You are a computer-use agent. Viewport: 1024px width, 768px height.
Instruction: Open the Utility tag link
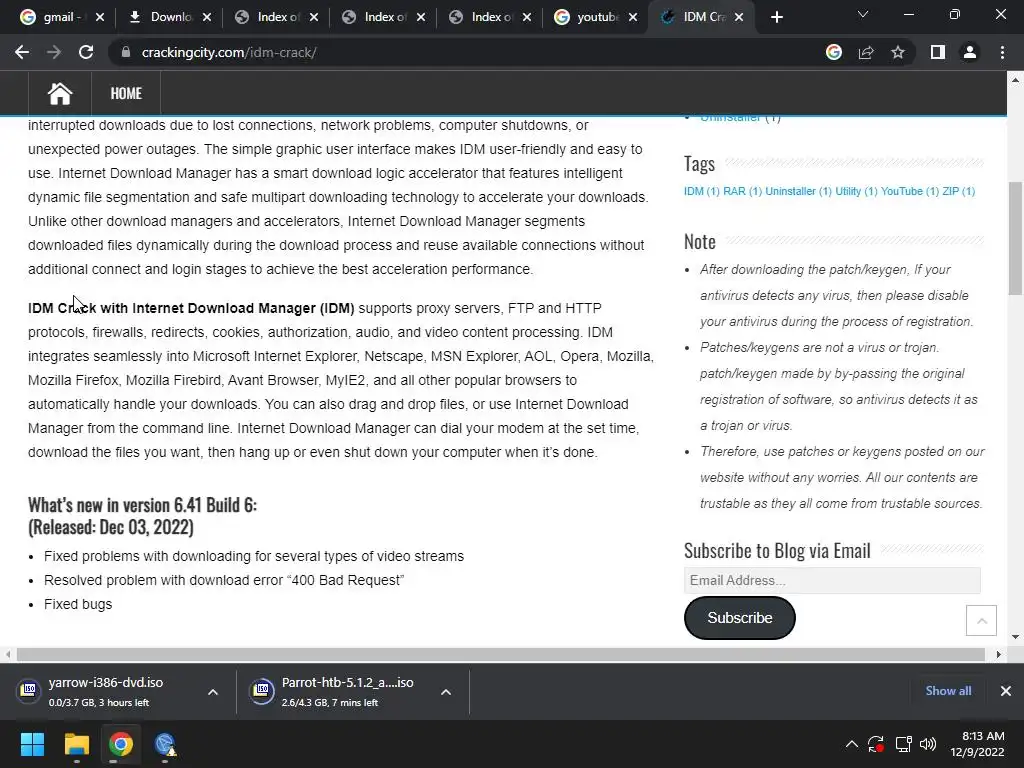coord(856,191)
